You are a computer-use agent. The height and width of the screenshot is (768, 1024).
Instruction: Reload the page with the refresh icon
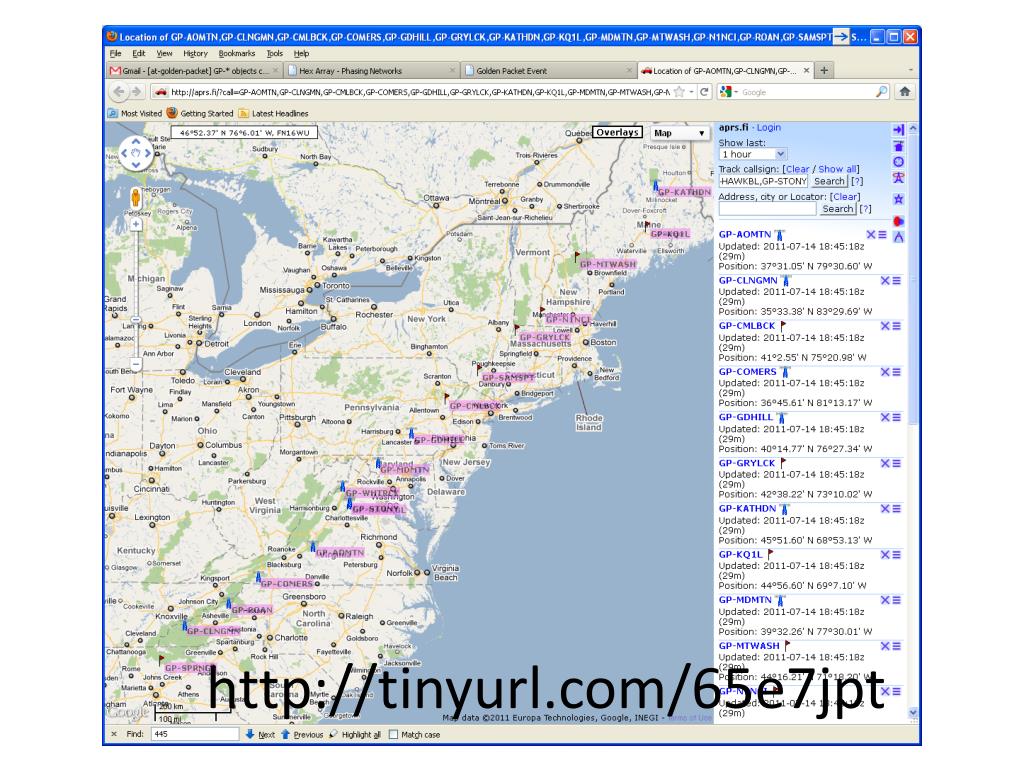click(x=704, y=92)
